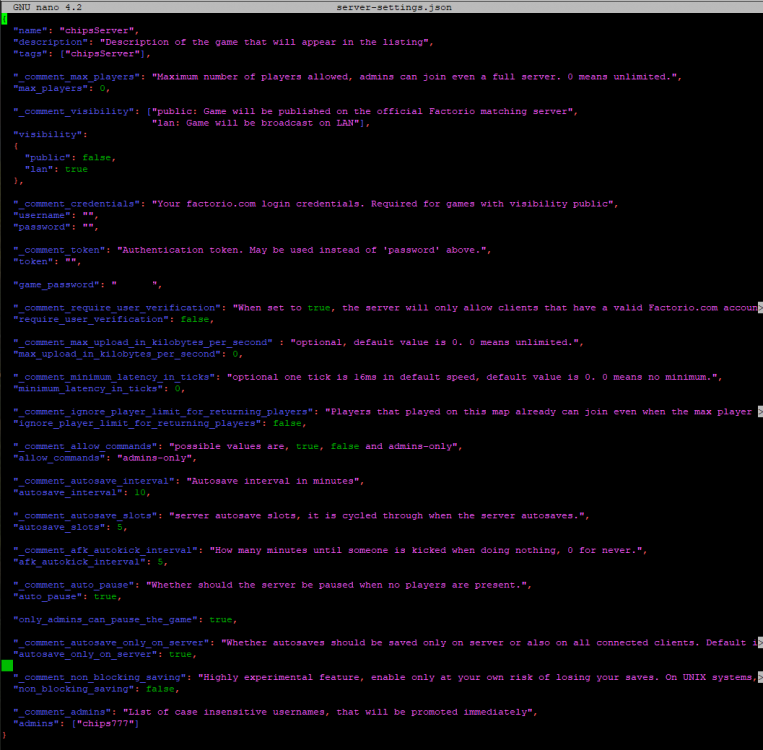Click the "visibility" key
The width and height of the screenshot is (763, 750).
tap(48, 135)
